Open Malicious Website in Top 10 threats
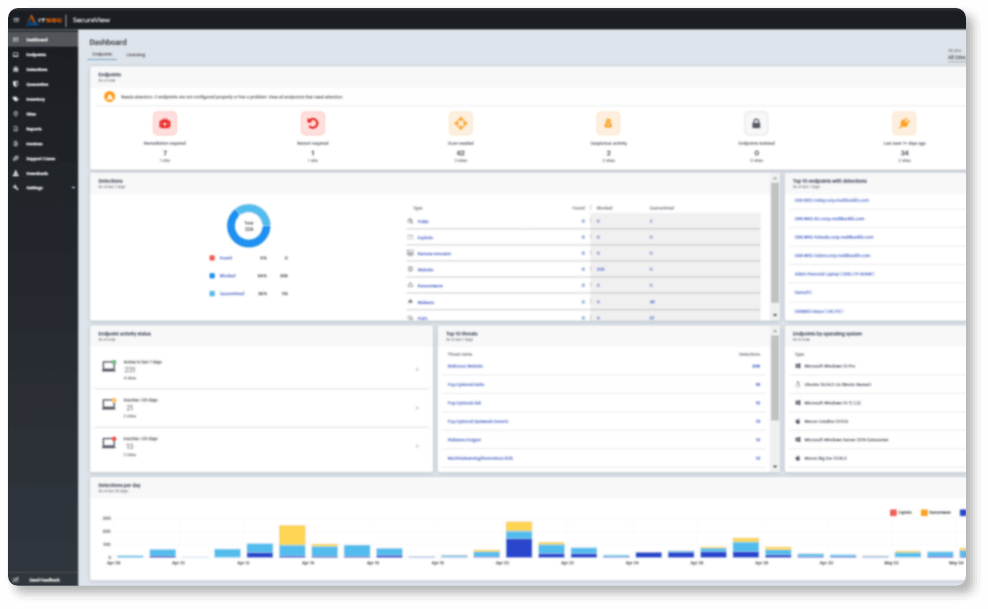Image resolution: width=988 pixels, height=609 pixels. point(465,366)
